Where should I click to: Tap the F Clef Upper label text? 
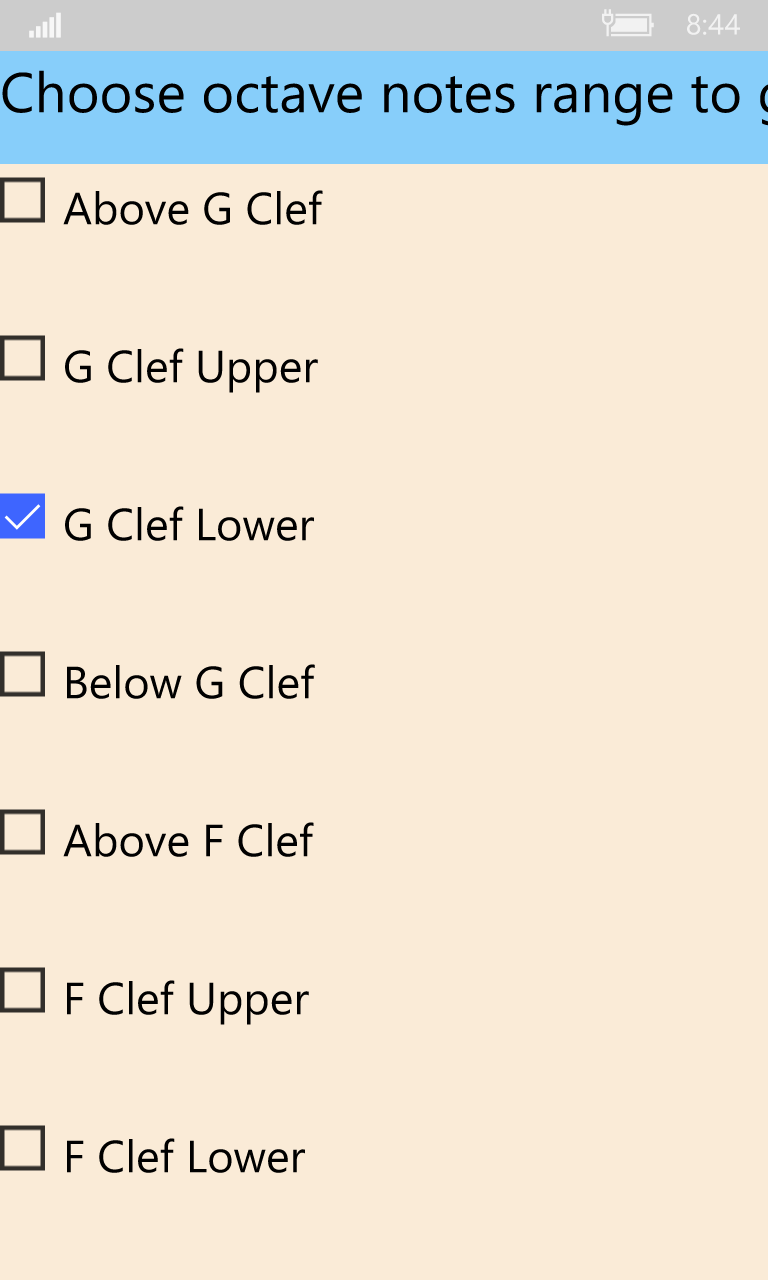pyautogui.click(x=186, y=1000)
